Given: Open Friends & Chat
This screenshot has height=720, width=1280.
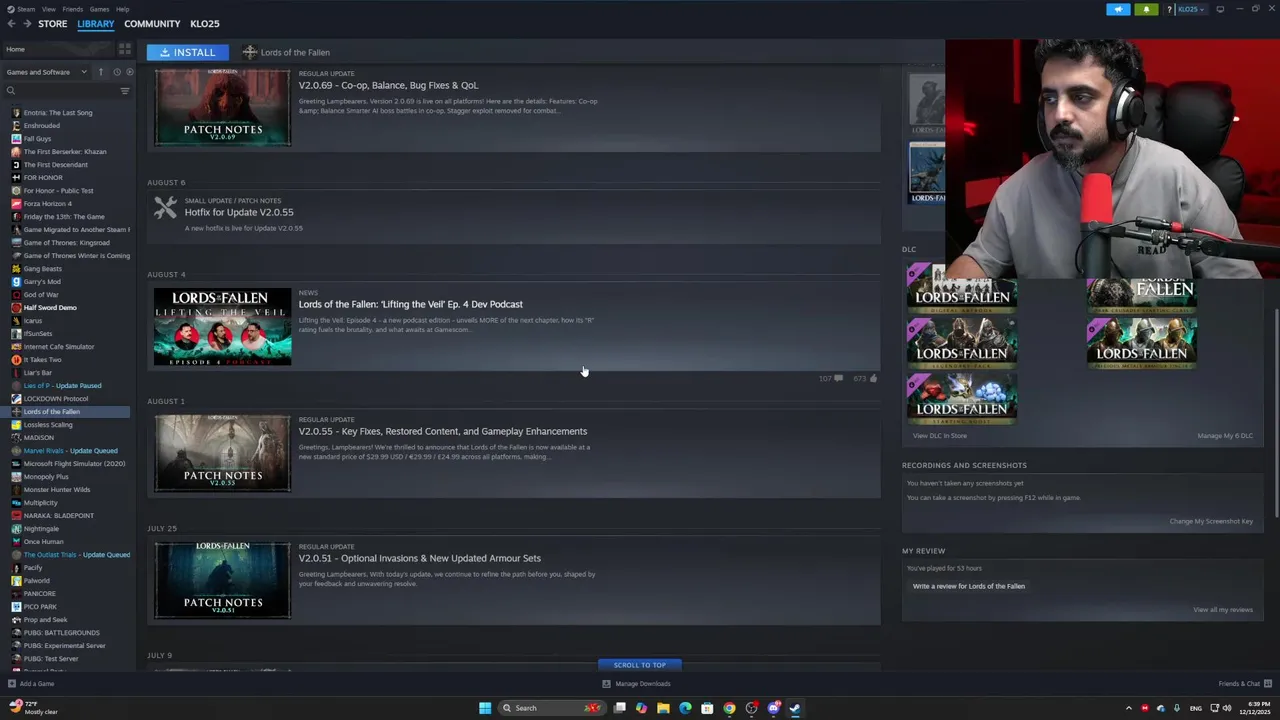Looking at the screenshot, I should (x=1244, y=684).
